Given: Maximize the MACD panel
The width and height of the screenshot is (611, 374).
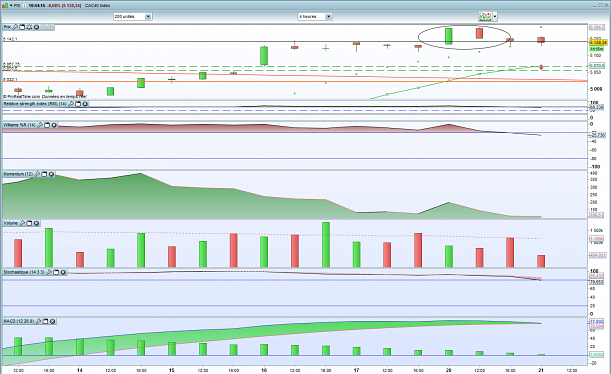Looking at the screenshot, I should (45, 321).
